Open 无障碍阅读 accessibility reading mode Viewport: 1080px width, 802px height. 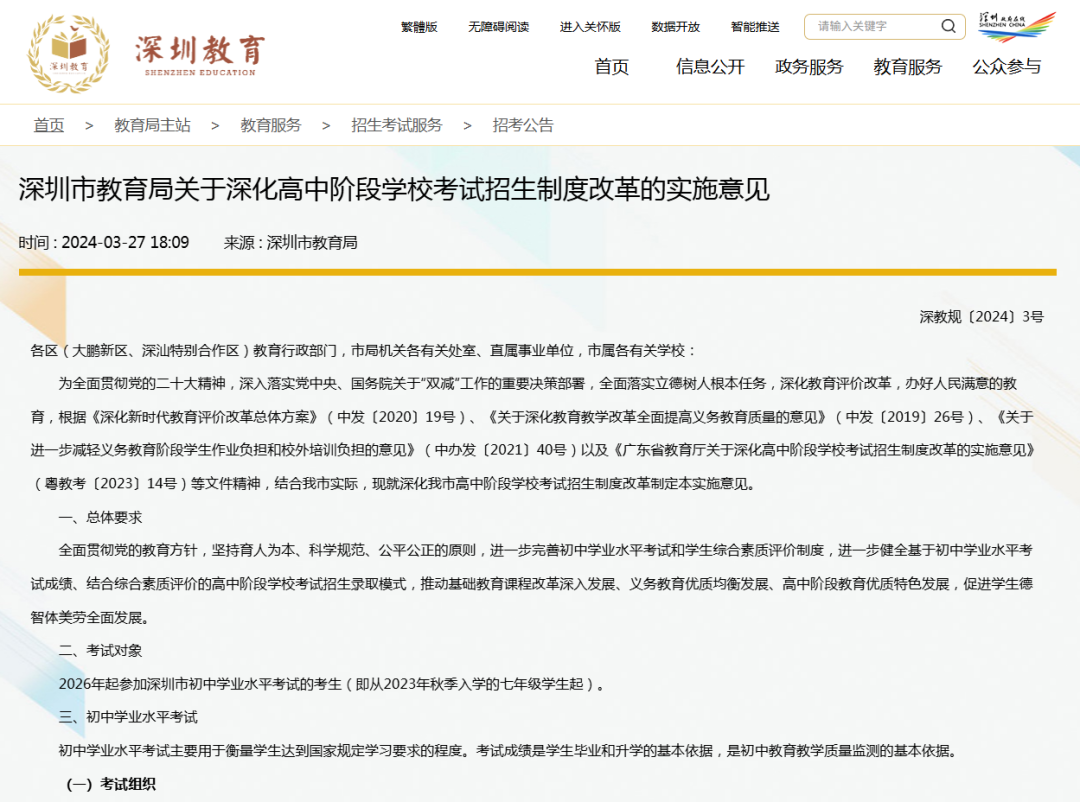(499, 27)
